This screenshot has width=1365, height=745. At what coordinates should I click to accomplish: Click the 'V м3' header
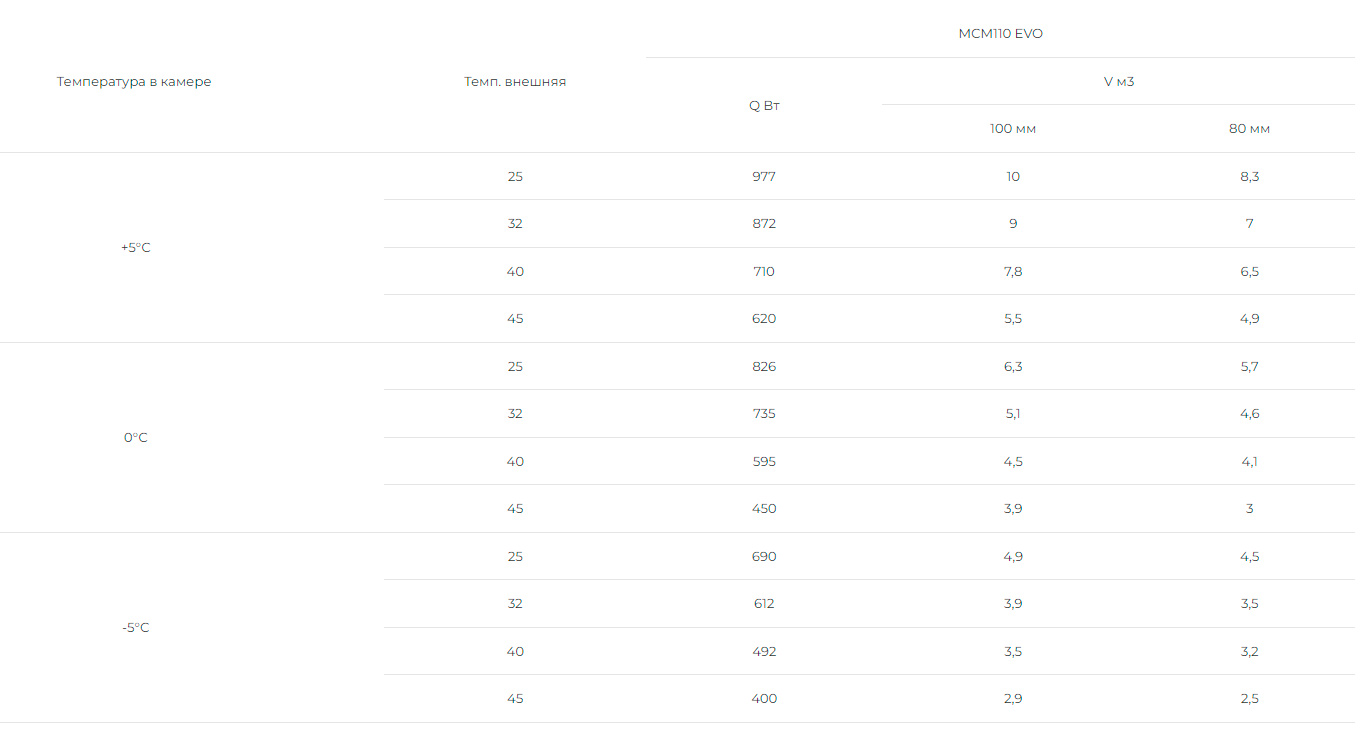click(1118, 82)
